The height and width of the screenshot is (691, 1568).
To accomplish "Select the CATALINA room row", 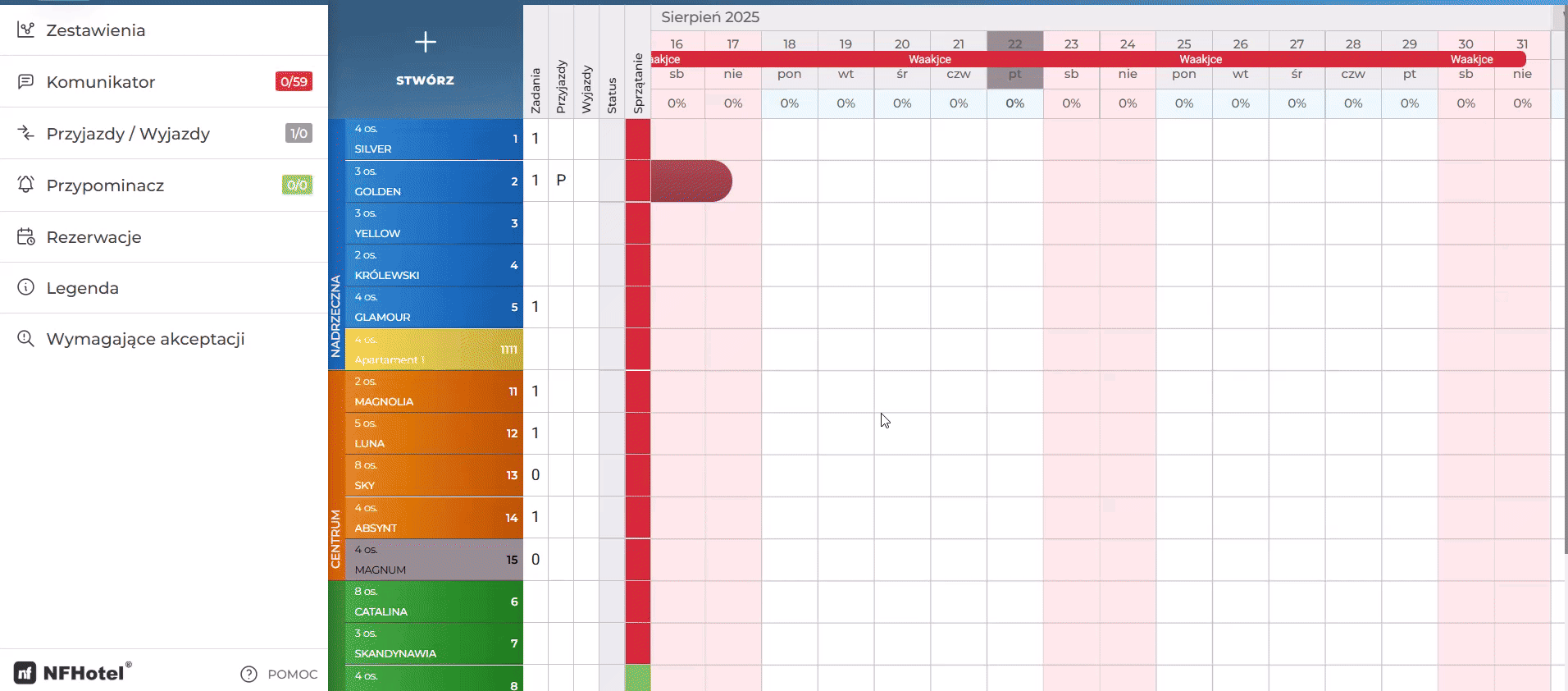I will [434, 602].
